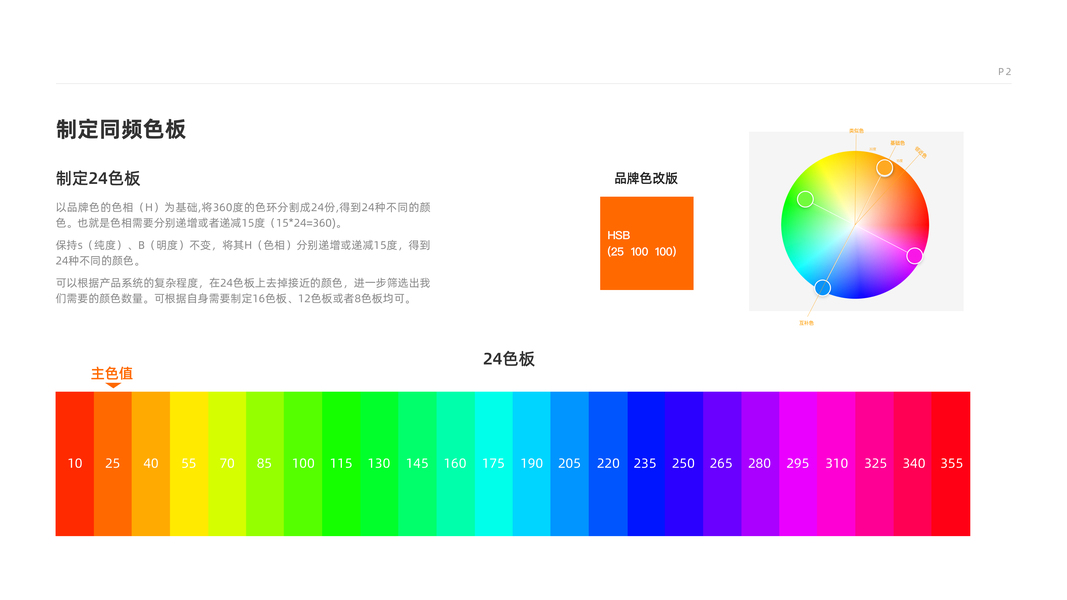This screenshot has height=600, width=1067.
Task: Click the 24色板 title above the palette
Action: click(509, 359)
